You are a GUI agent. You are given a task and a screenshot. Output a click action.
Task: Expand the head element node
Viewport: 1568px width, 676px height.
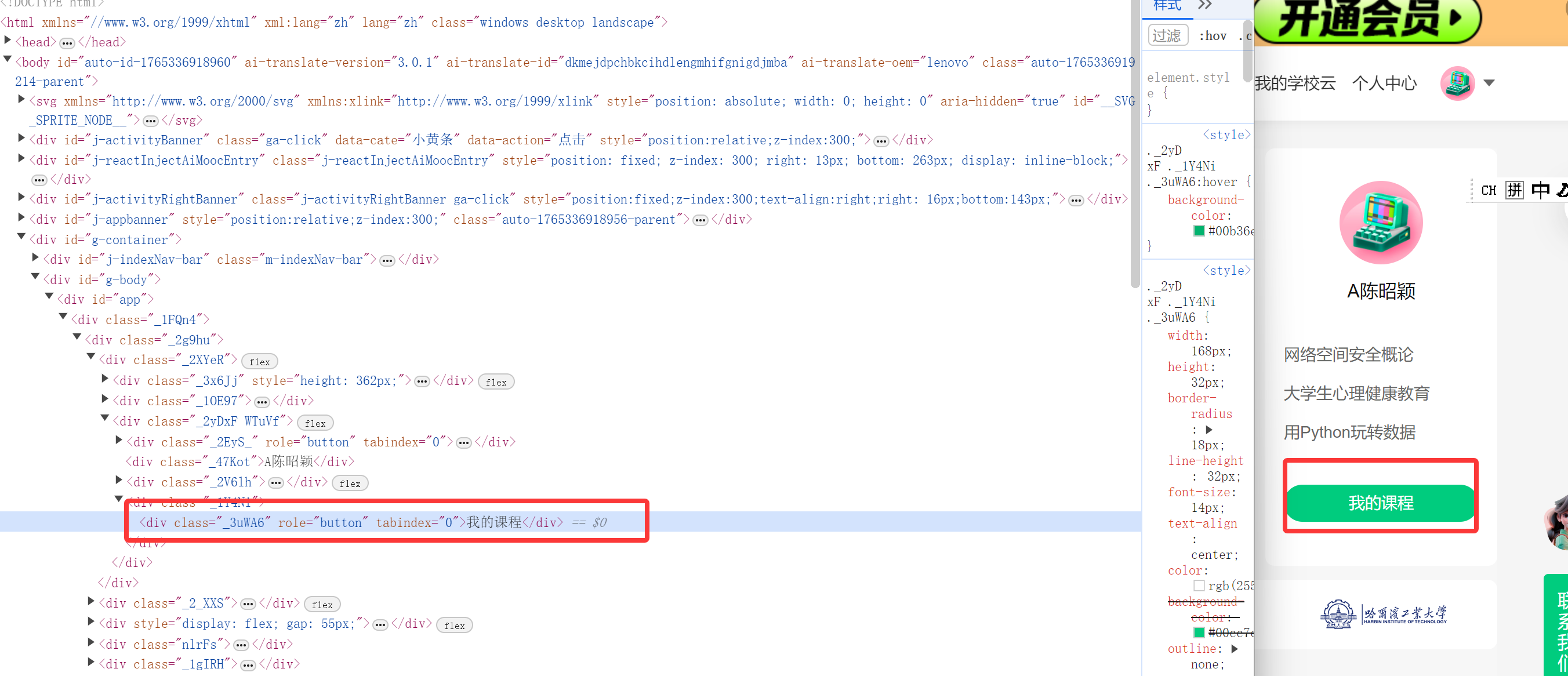[x=8, y=41]
